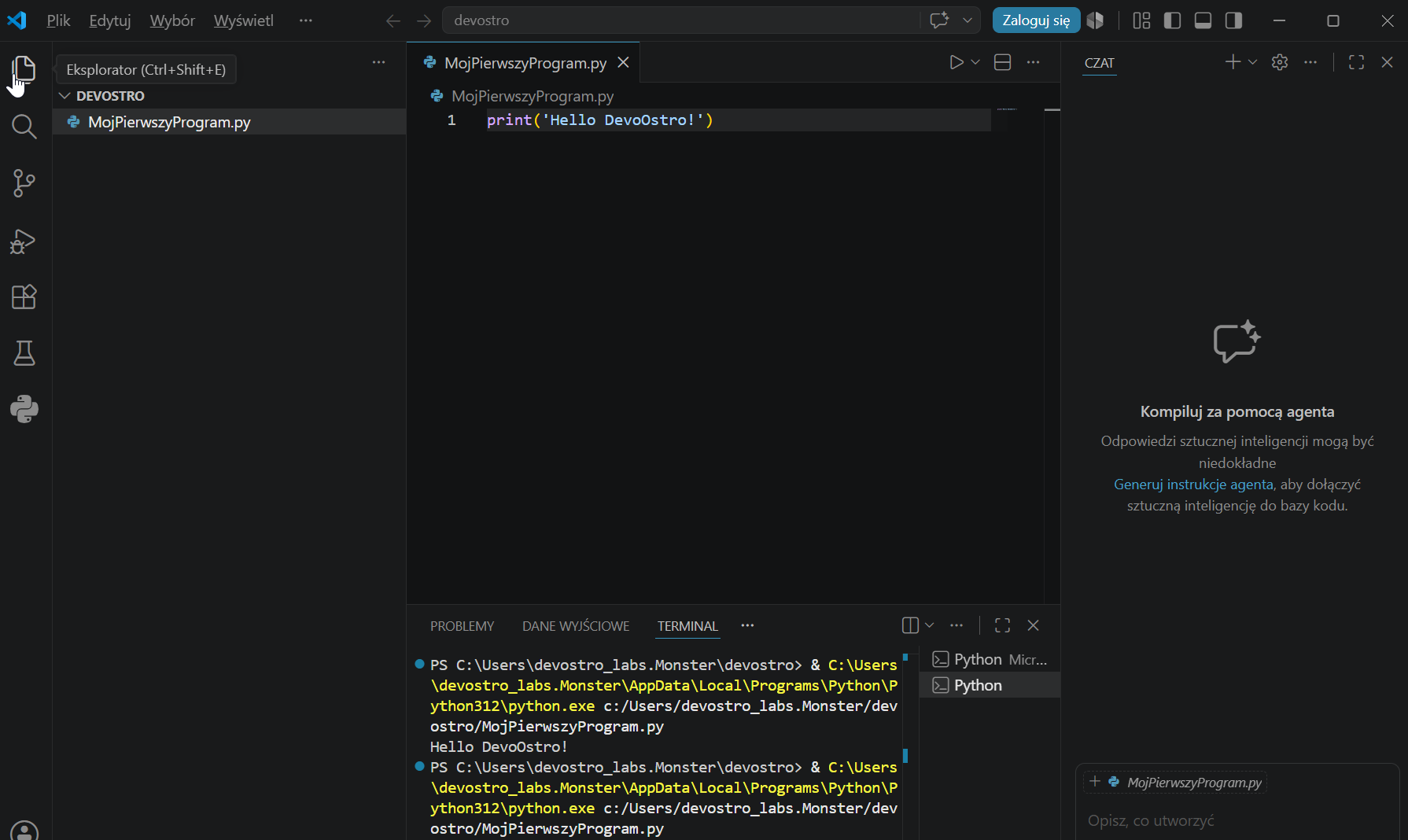This screenshot has width=1408, height=840.
Task: Open the Plik menu
Action: click(x=58, y=20)
